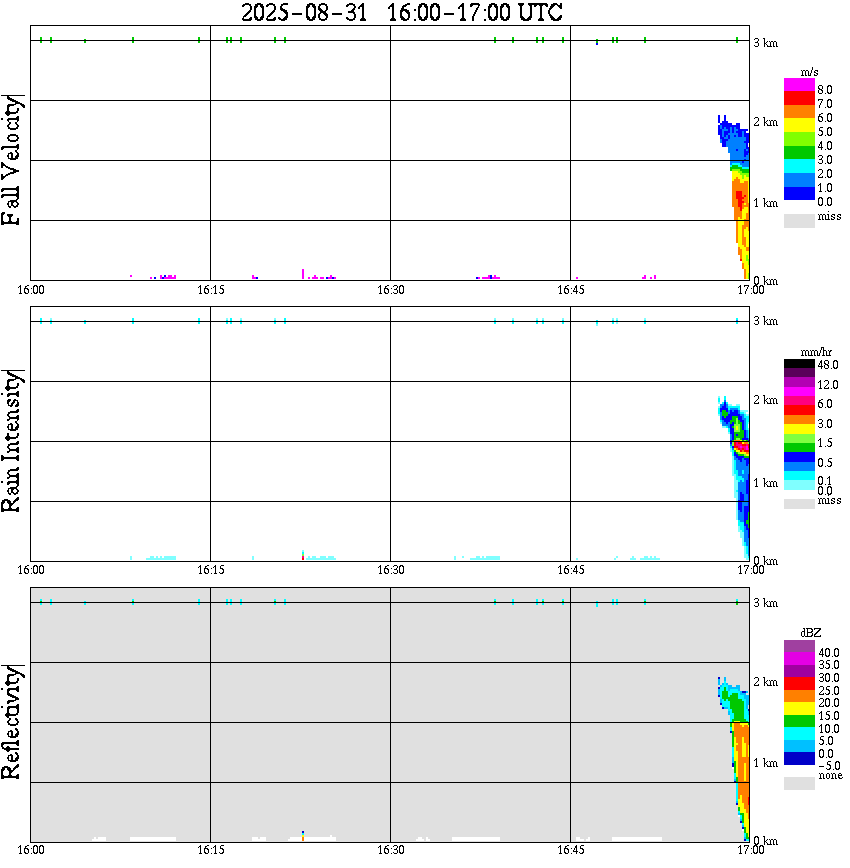Screen dimensions: 850x868
Task: Select the pink swatch in the mm/hr legend
Action: [x=799, y=401]
